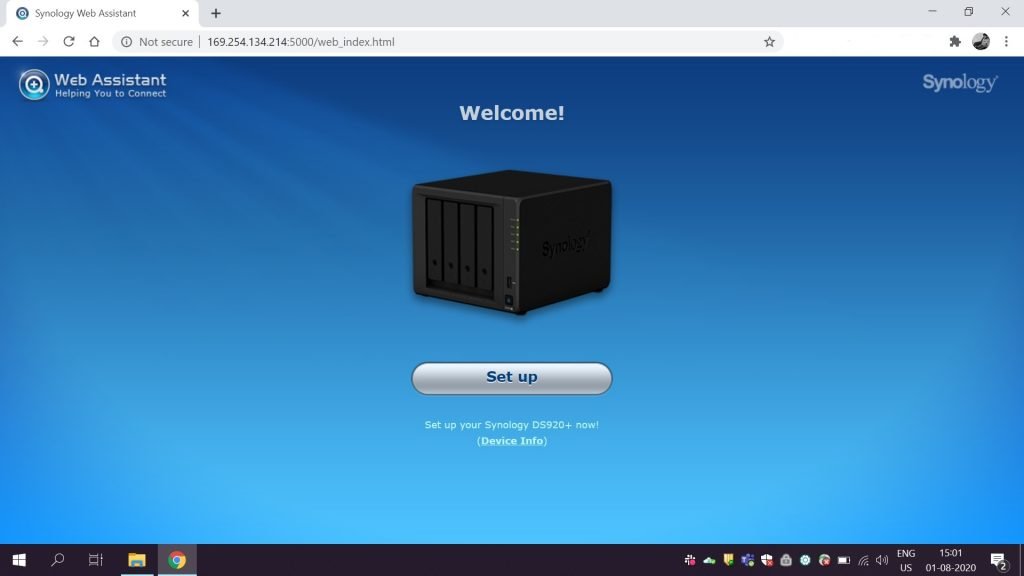The height and width of the screenshot is (576, 1024).
Task: Click the 'Set up your Synology DS920+ now!' text
Action: point(511,424)
